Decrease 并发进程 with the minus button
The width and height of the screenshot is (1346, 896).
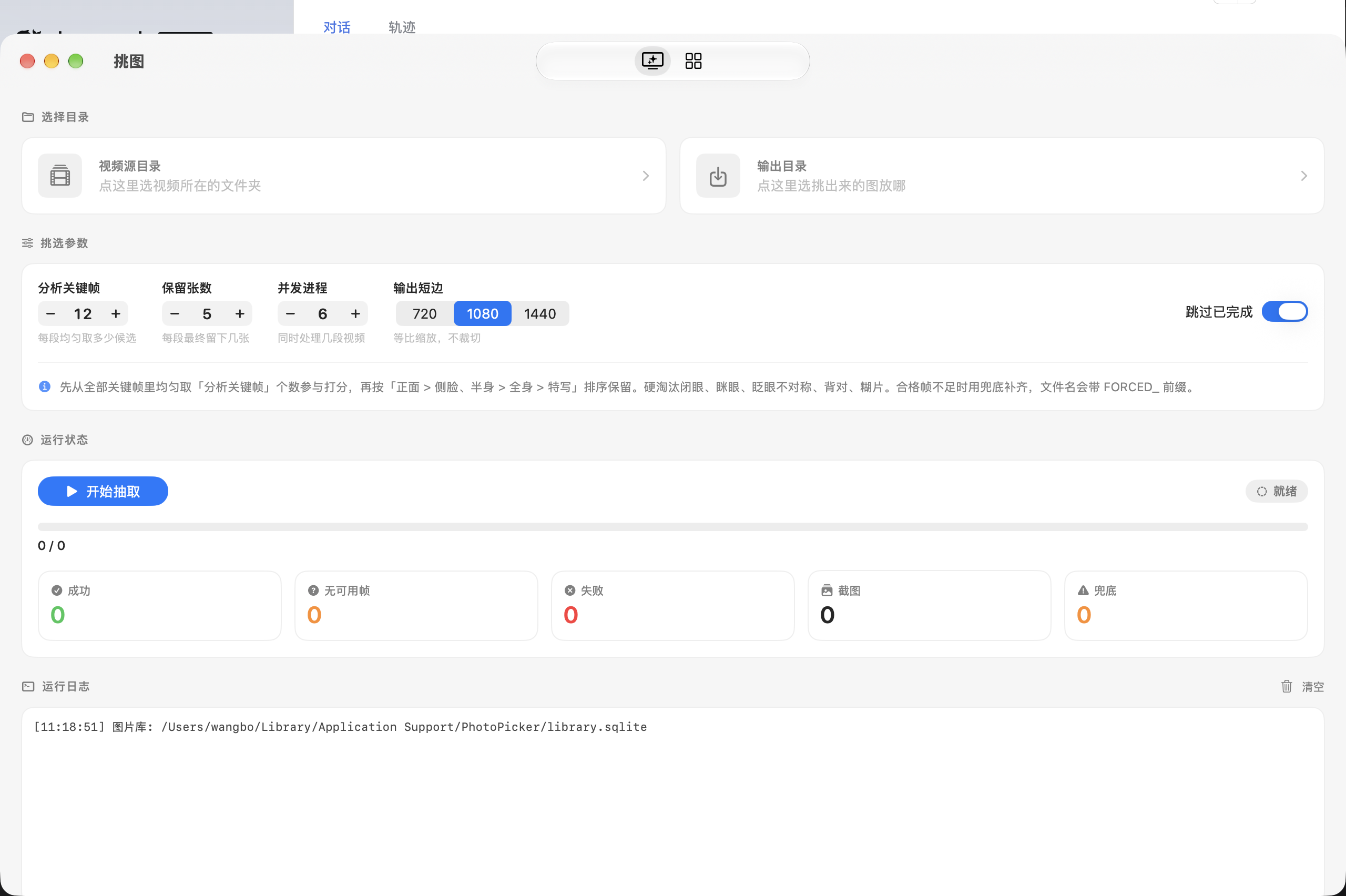pos(290,313)
